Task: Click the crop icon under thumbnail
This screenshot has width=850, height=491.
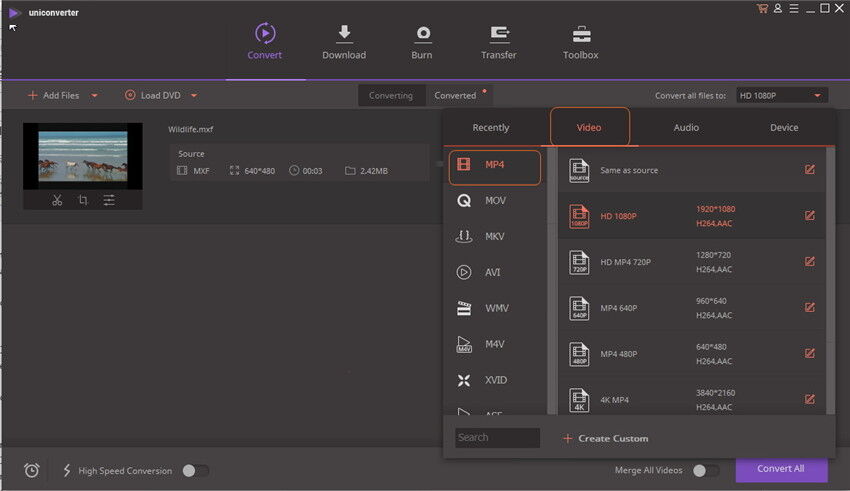Action: point(83,200)
